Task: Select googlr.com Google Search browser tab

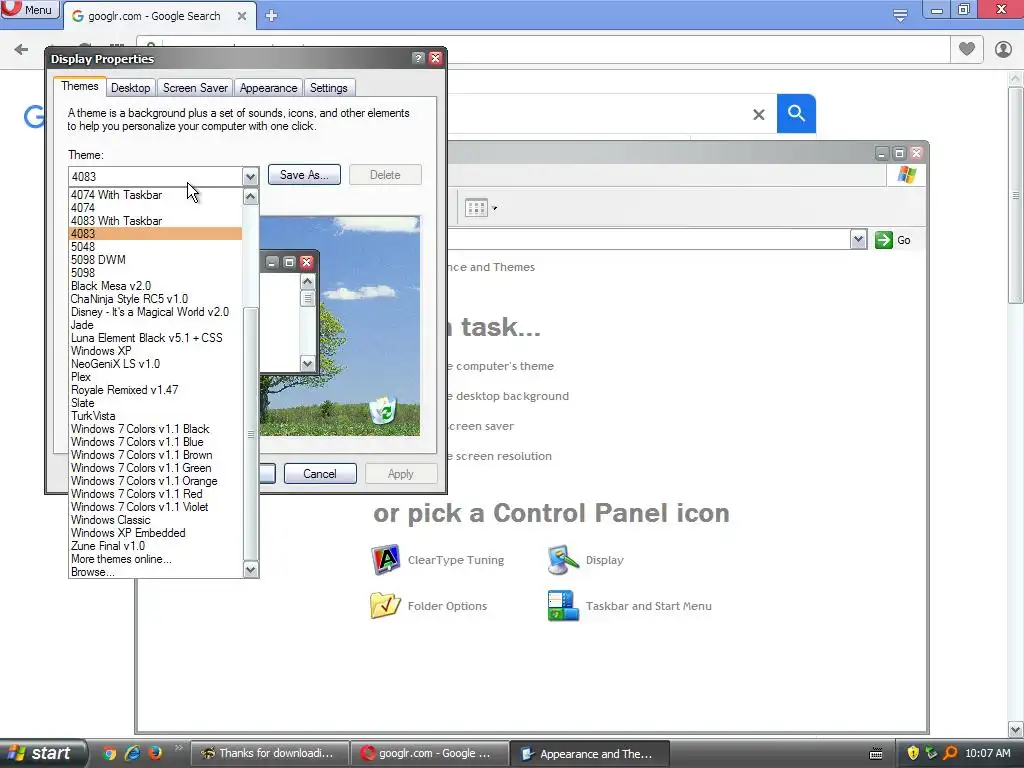Action: [x=154, y=16]
